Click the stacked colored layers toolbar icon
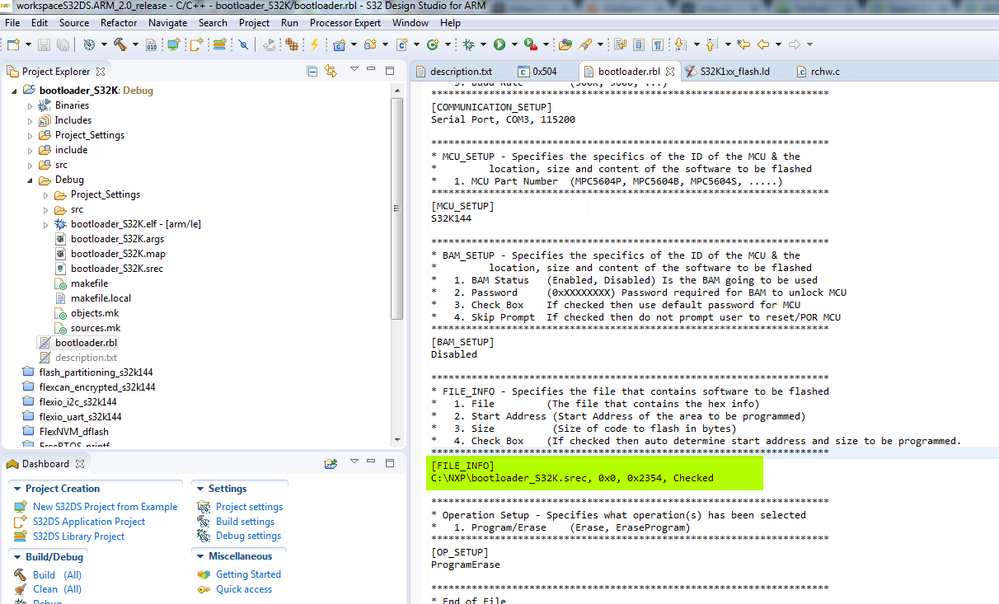The height and width of the screenshot is (604, 999). click(220, 45)
